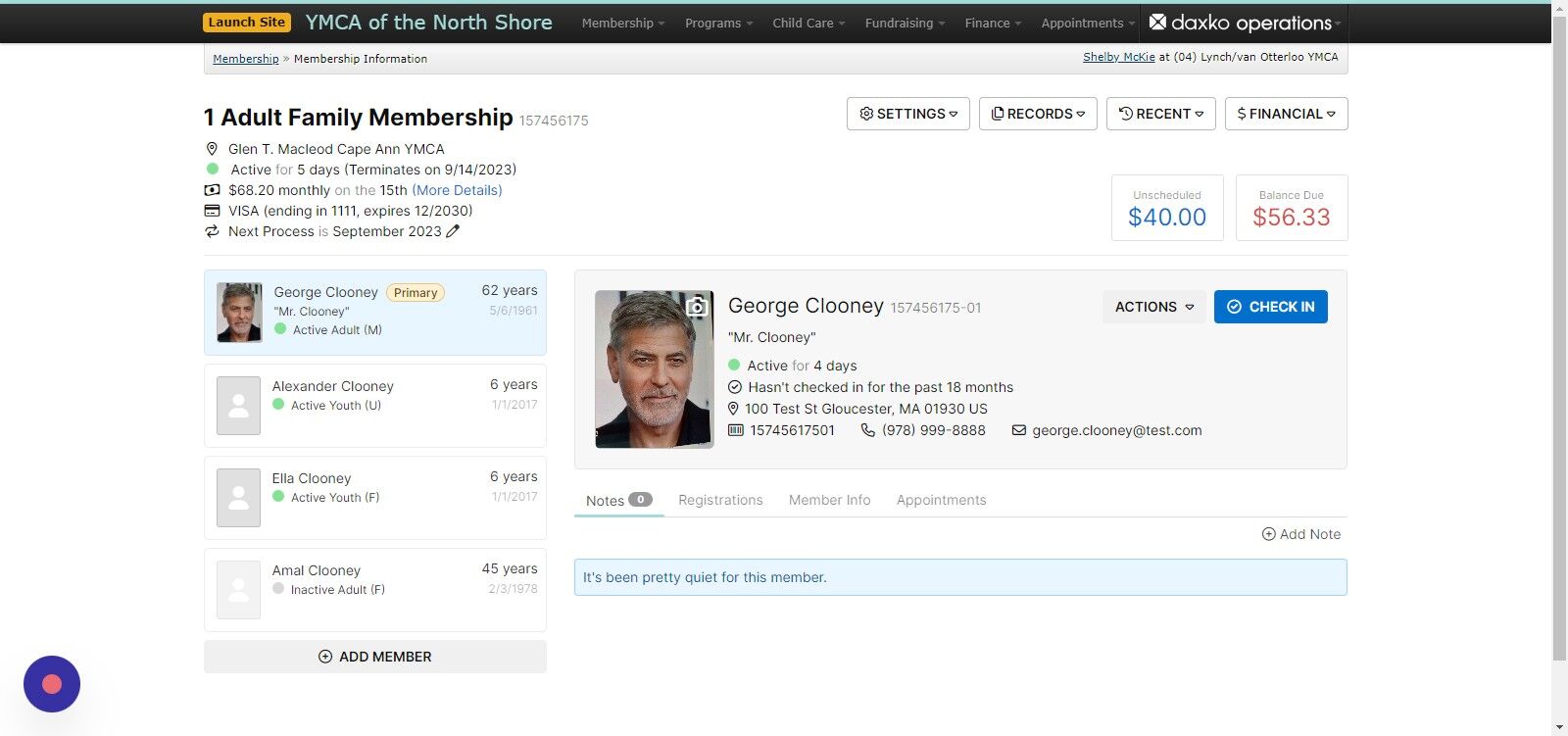Expand the ACTIONS menu for George Clooney
The height and width of the screenshot is (736, 1568).
pyautogui.click(x=1154, y=307)
